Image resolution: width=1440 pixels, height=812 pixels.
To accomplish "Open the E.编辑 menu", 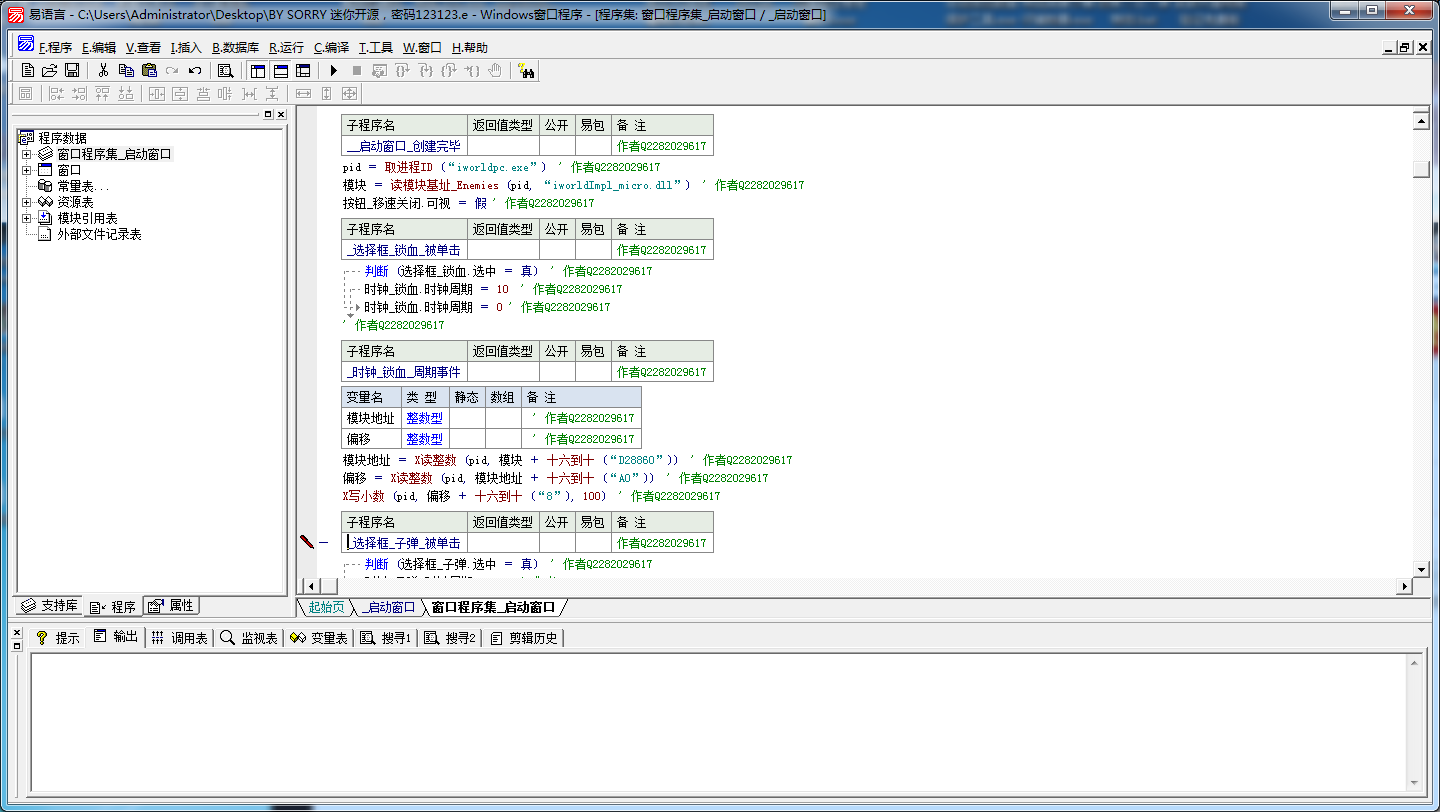I will click(x=99, y=47).
